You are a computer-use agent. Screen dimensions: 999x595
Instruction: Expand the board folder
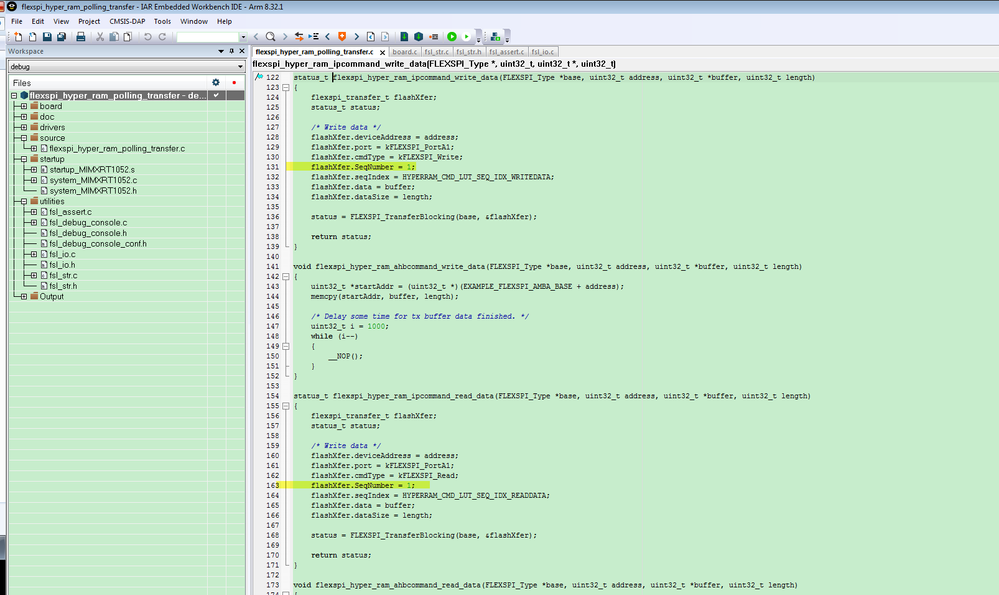point(24,106)
